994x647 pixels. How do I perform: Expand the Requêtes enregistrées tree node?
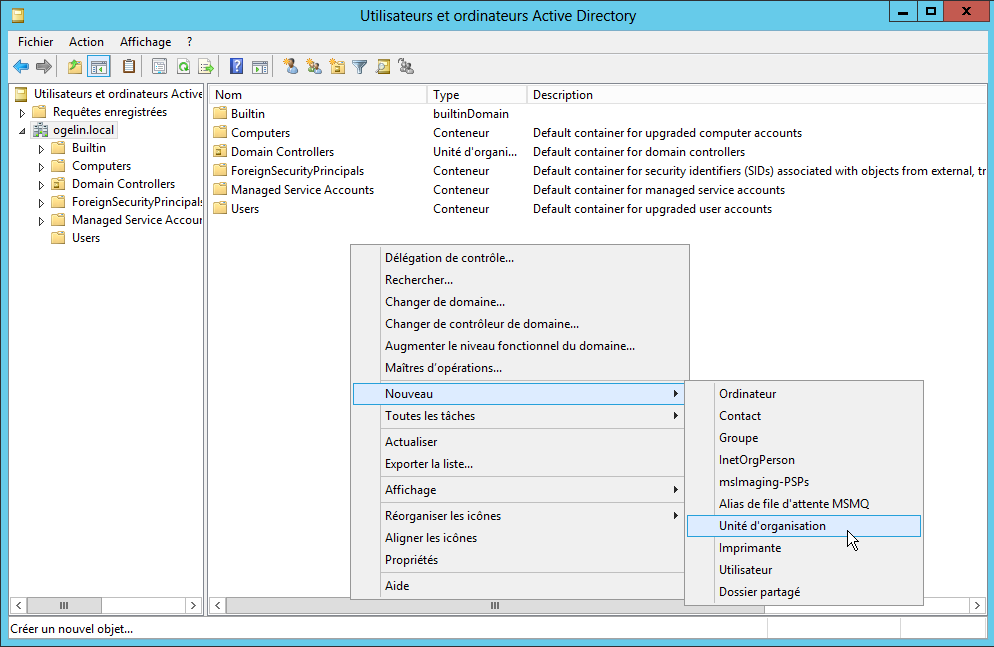[x=23, y=112]
